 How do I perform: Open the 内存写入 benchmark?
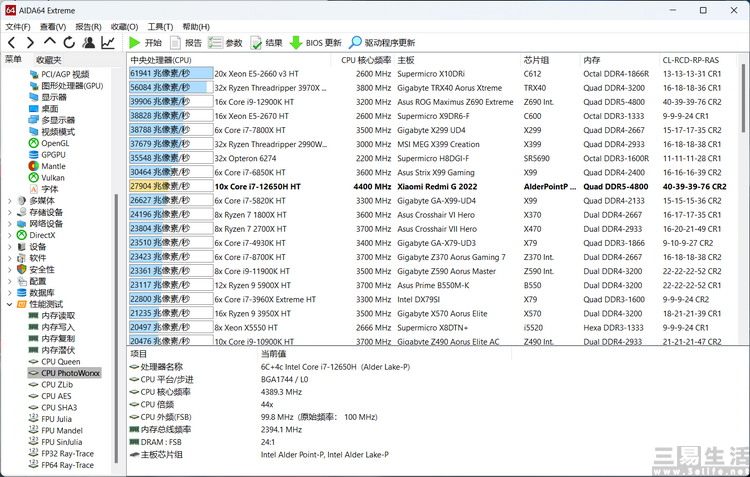click(58, 327)
